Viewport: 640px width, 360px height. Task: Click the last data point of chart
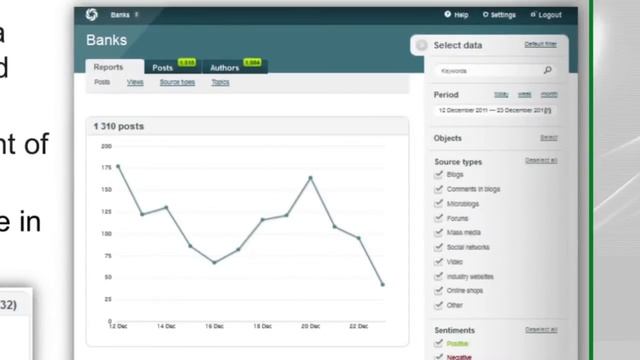[382, 284]
